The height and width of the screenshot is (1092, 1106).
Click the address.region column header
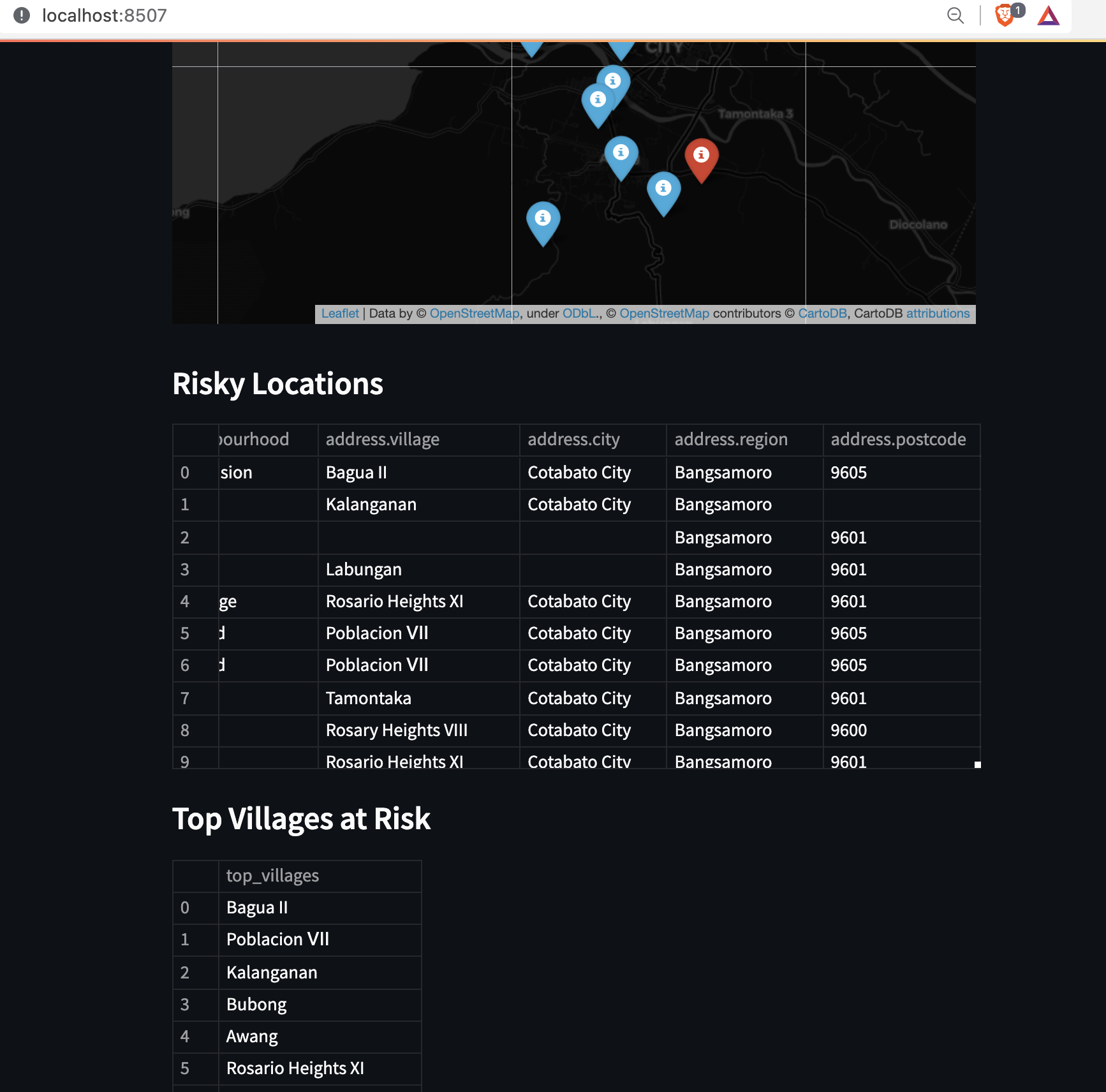tap(745, 439)
